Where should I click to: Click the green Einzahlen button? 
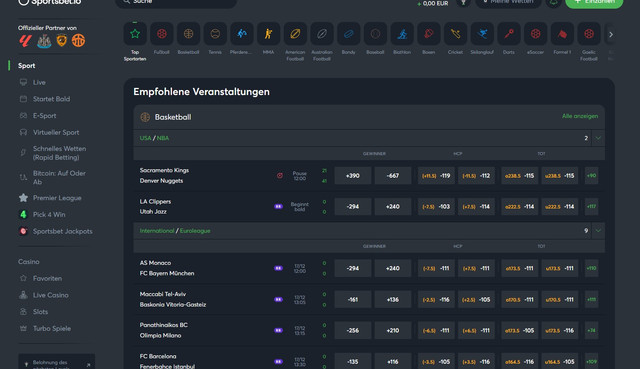[594, 2]
